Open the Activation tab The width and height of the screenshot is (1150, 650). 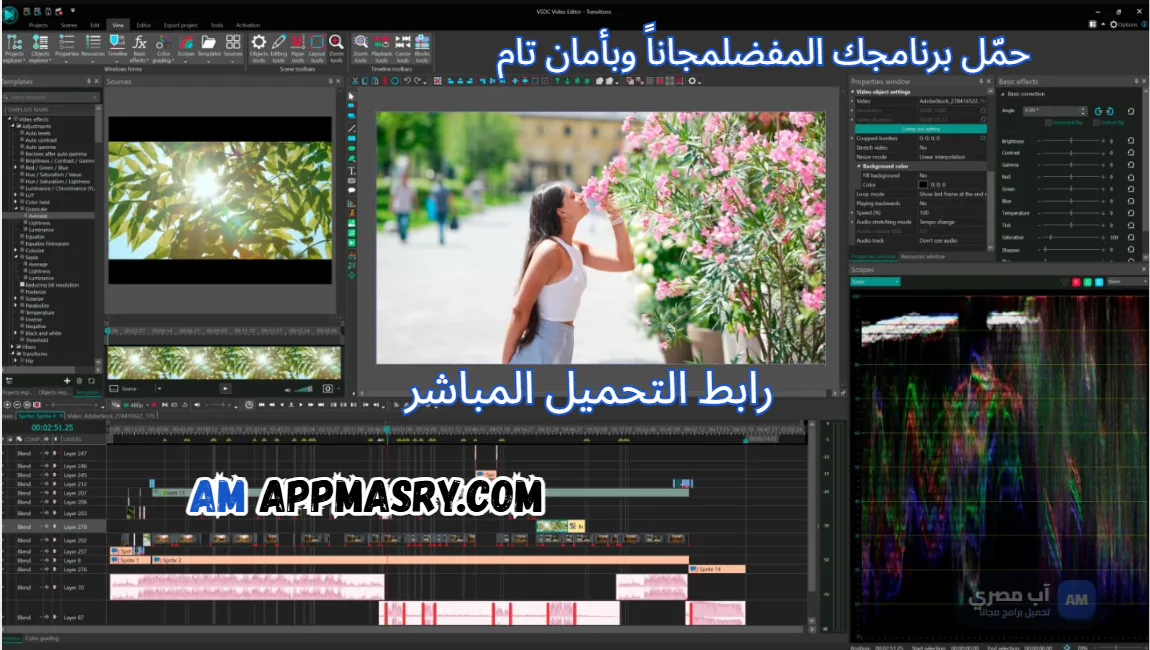point(248,25)
